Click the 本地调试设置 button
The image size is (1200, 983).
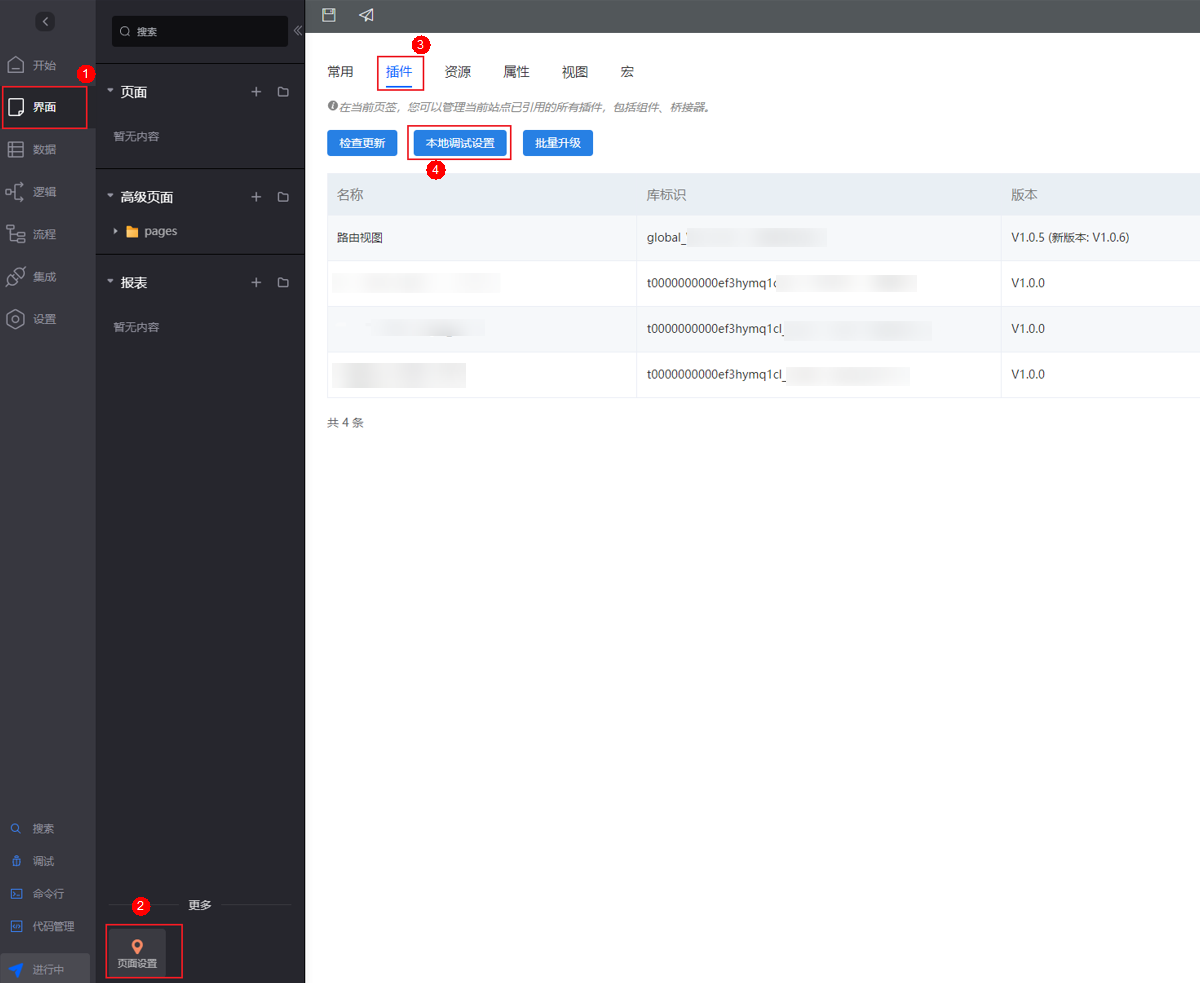(x=460, y=143)
